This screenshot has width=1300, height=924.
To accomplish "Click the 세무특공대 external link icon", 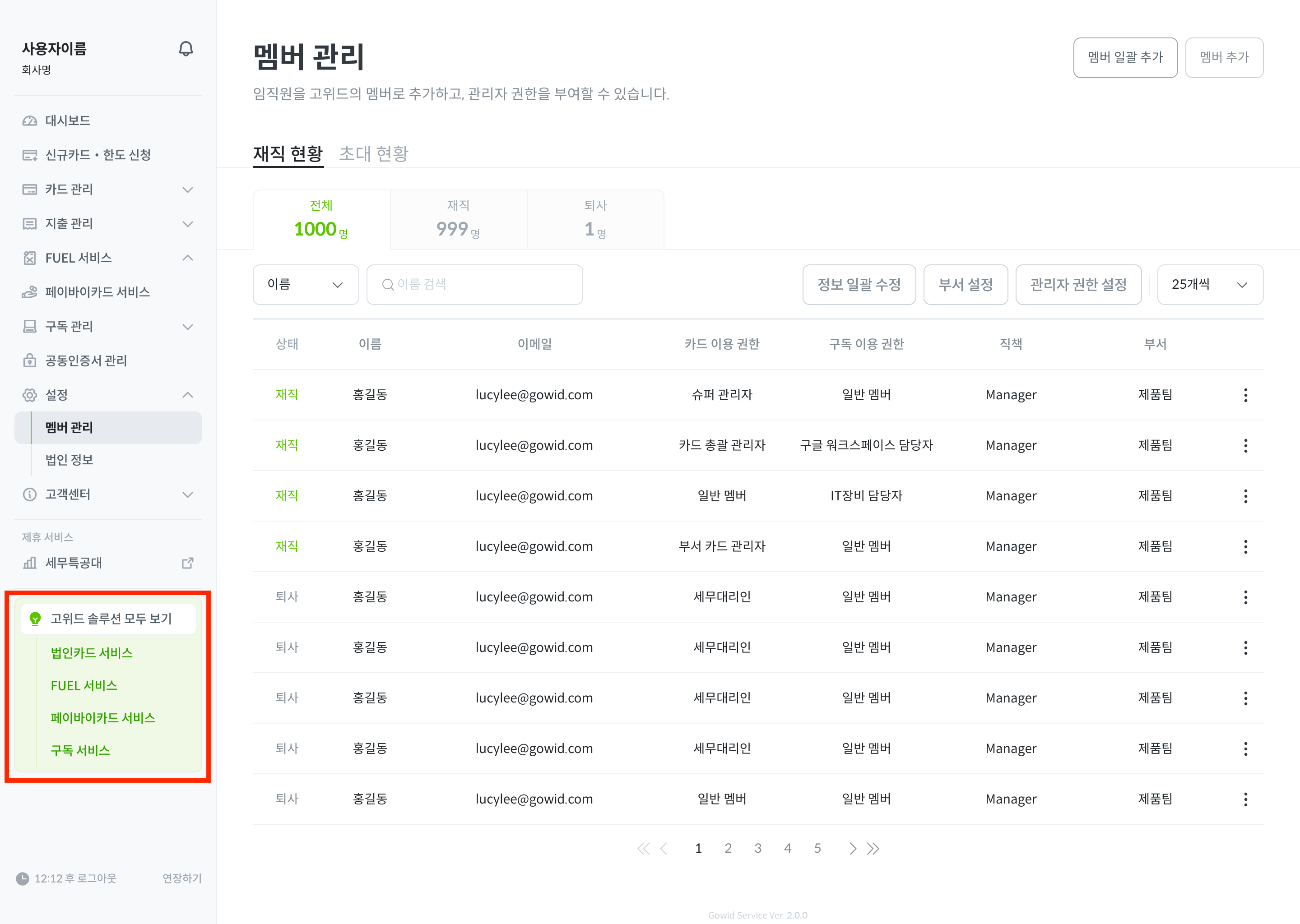I will (187, 563).
